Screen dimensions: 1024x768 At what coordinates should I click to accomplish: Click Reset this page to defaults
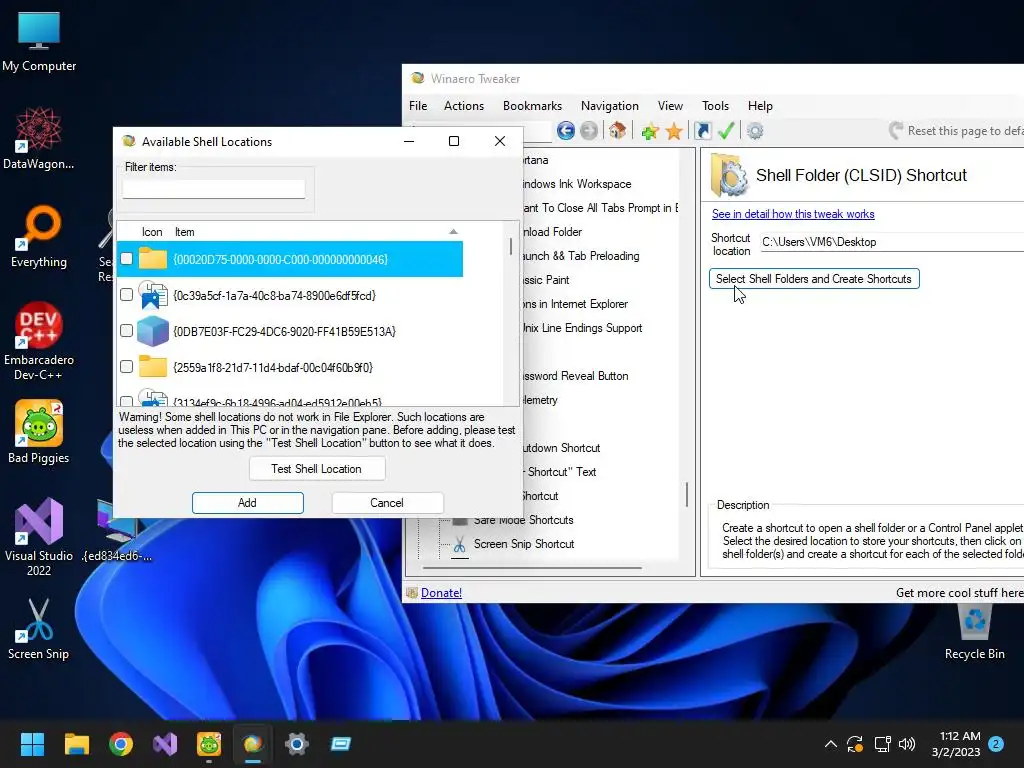coord(956,131)
